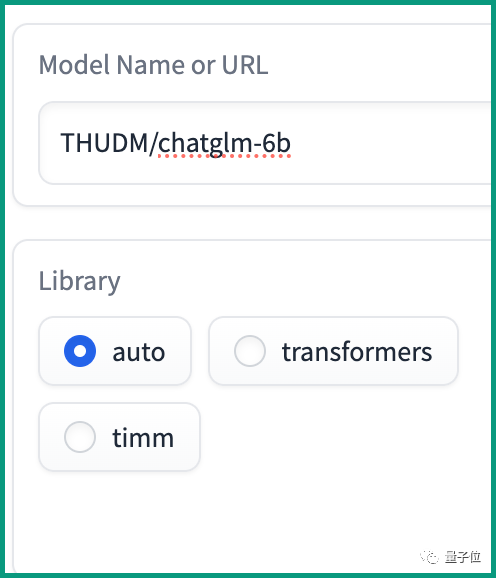
Task: Select the transformers radio button circle
Action: pyautogui.click(x=250, y=351)
